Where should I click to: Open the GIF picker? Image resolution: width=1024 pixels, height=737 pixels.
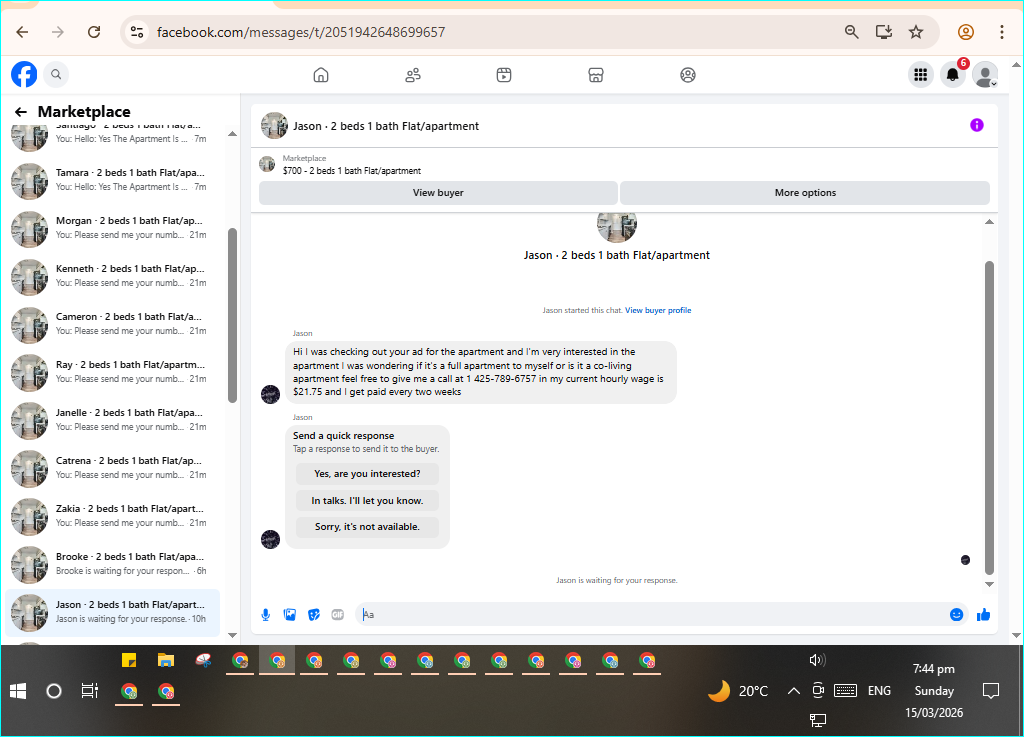coord(338,614)
